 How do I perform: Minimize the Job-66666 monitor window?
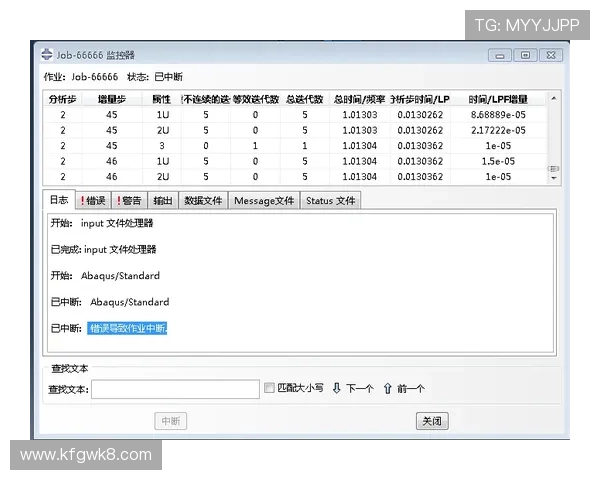pyautogui.click(x=500, y=55)
